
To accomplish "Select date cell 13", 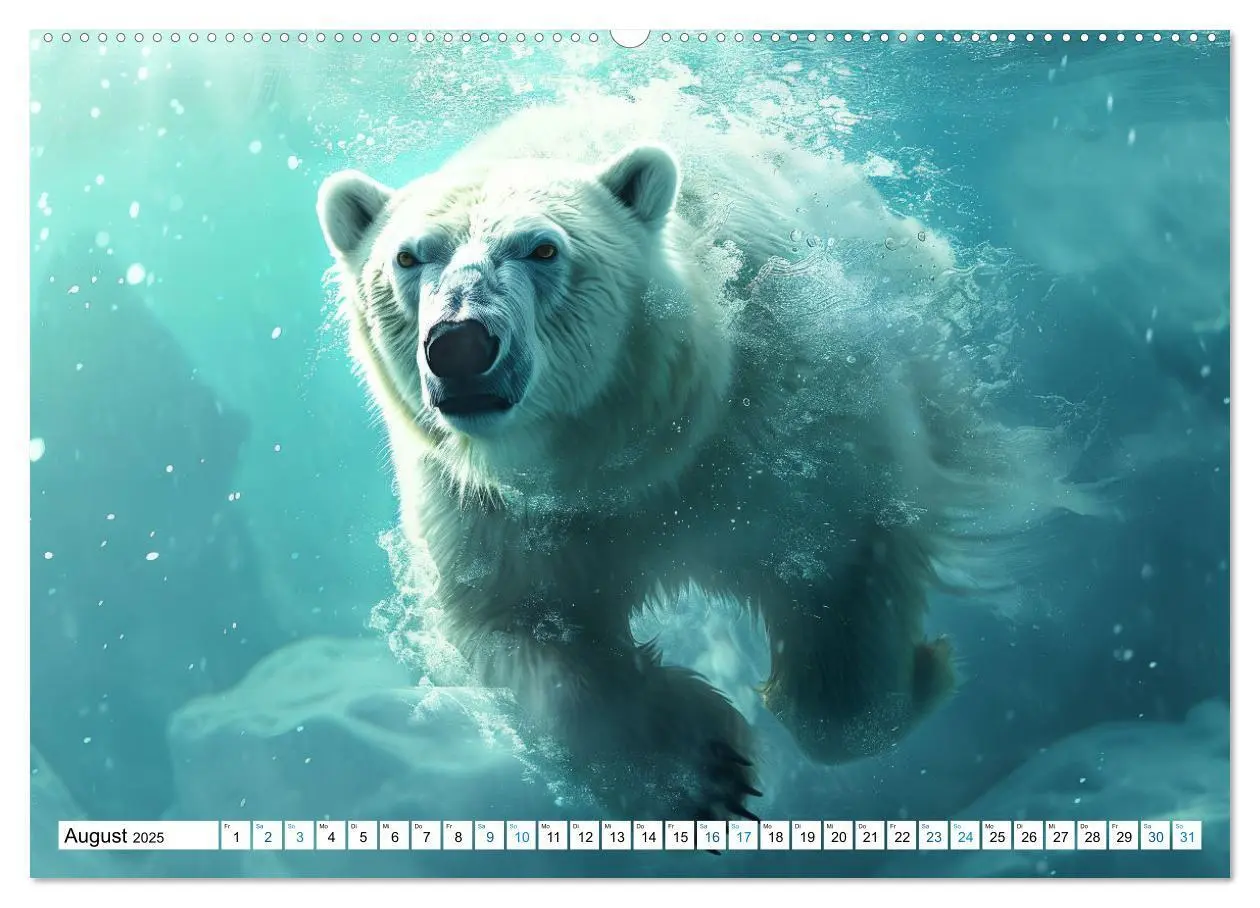I will click(x=616, y=836).
